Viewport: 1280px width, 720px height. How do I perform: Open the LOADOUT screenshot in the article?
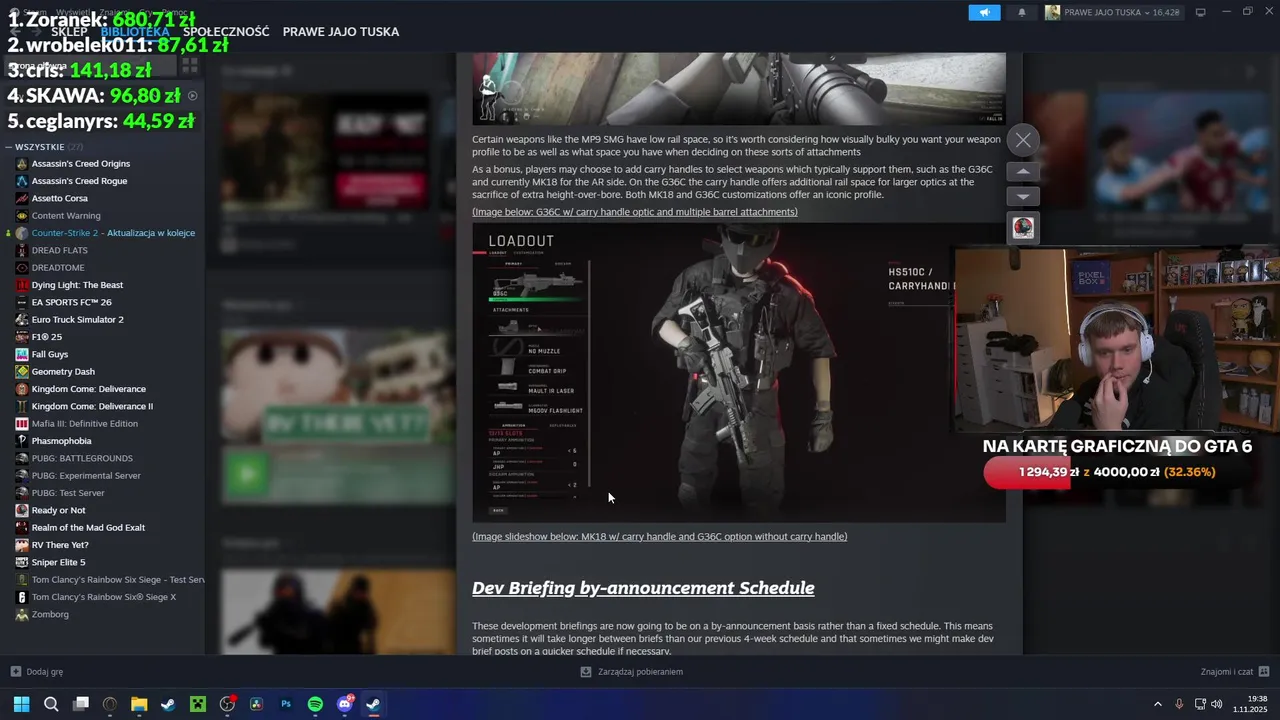(739, 372)
